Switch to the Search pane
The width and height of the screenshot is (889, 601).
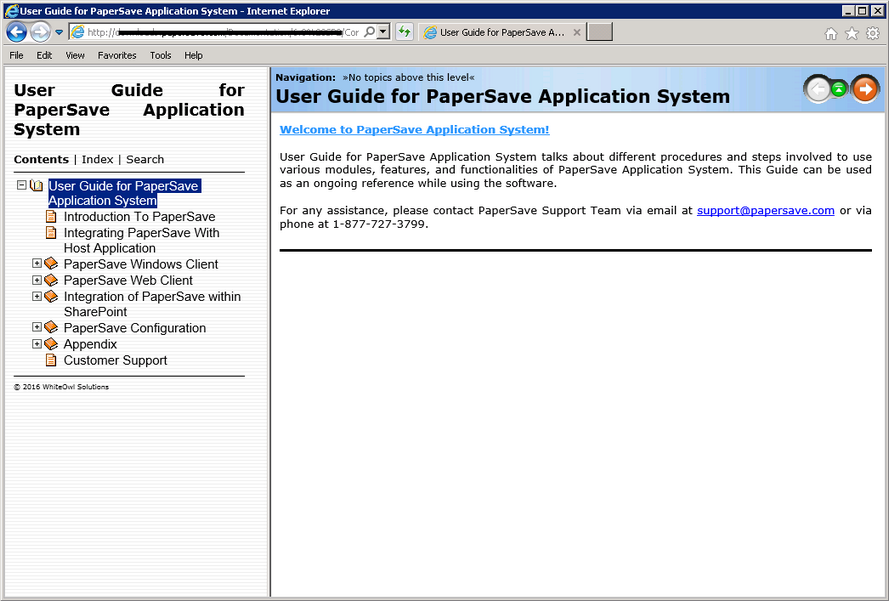[145, 159]
